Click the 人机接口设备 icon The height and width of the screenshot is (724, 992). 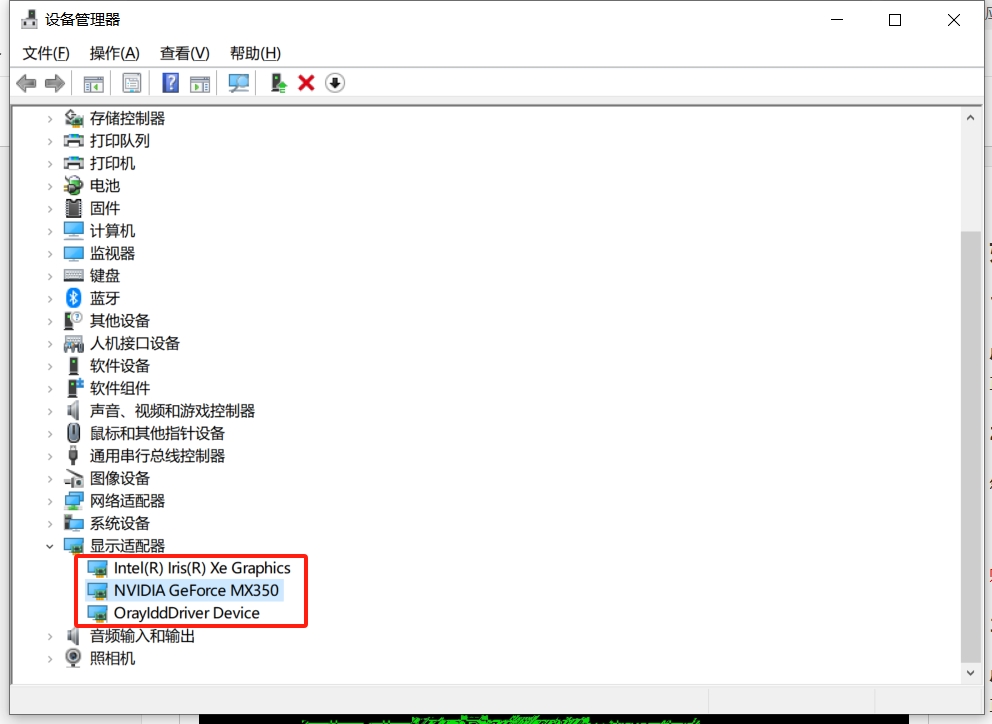click(x=73, y=344)
